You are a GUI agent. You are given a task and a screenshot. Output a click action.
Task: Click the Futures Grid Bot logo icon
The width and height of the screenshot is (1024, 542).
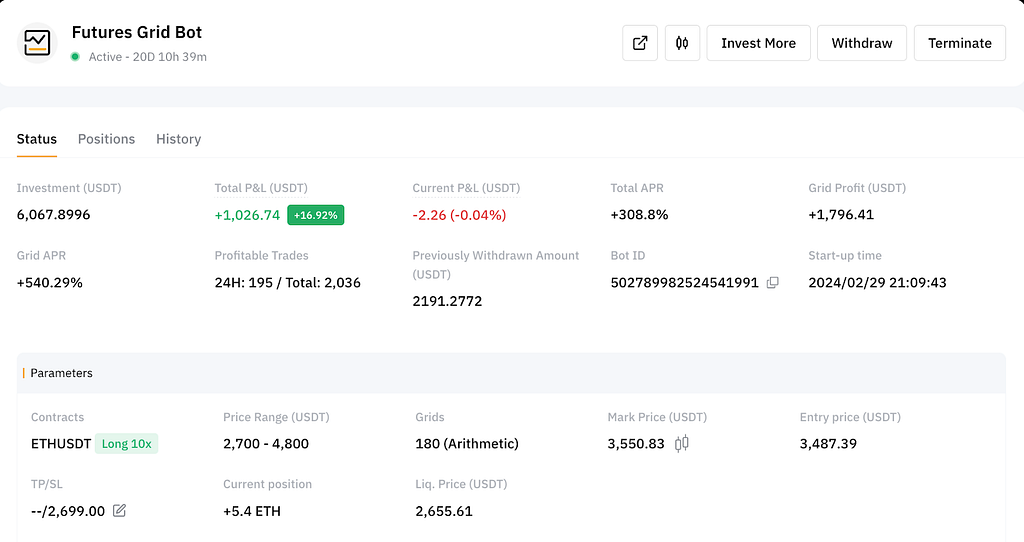point(37,43)
